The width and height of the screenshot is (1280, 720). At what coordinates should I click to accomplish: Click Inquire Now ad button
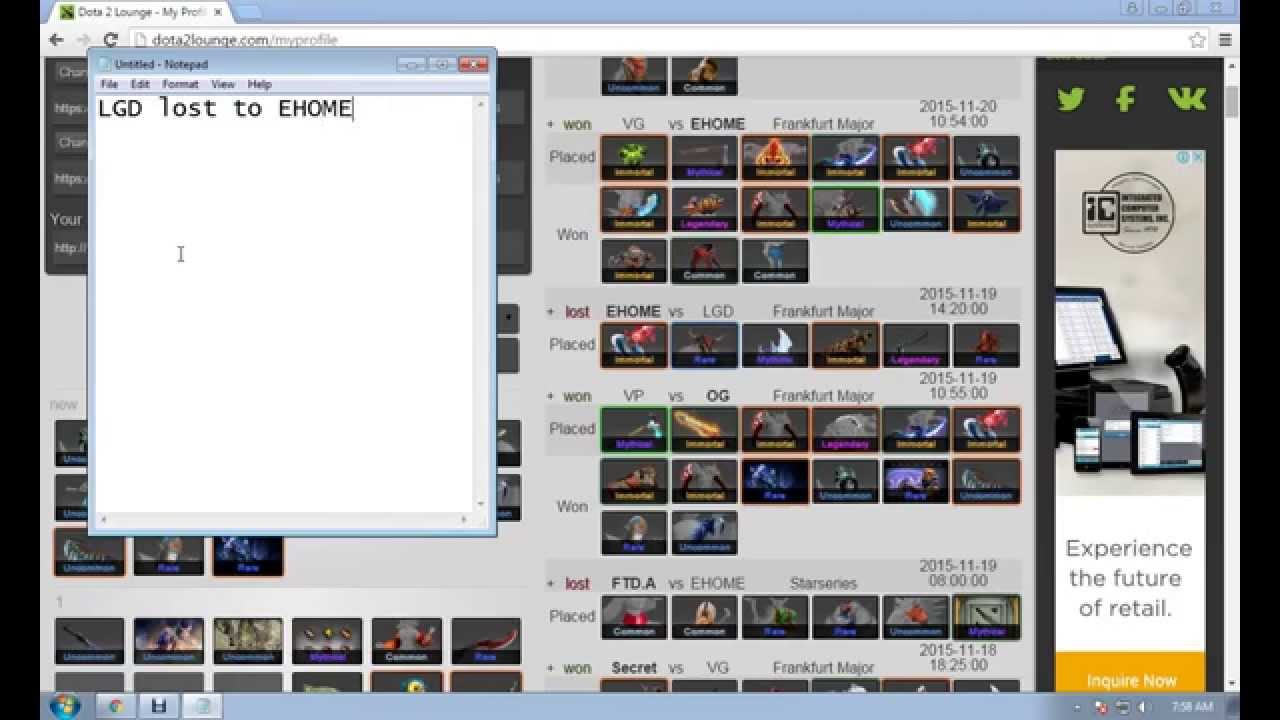pos(1131,681)
